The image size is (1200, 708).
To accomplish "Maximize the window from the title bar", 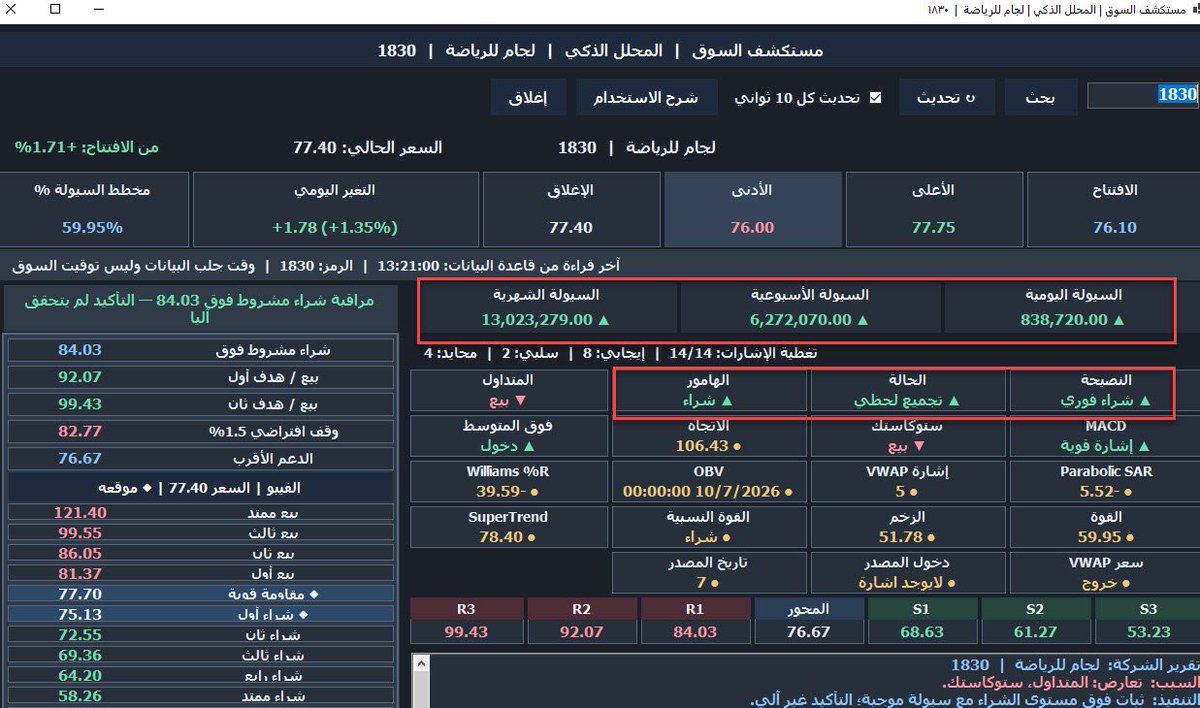I will [55, 9].
